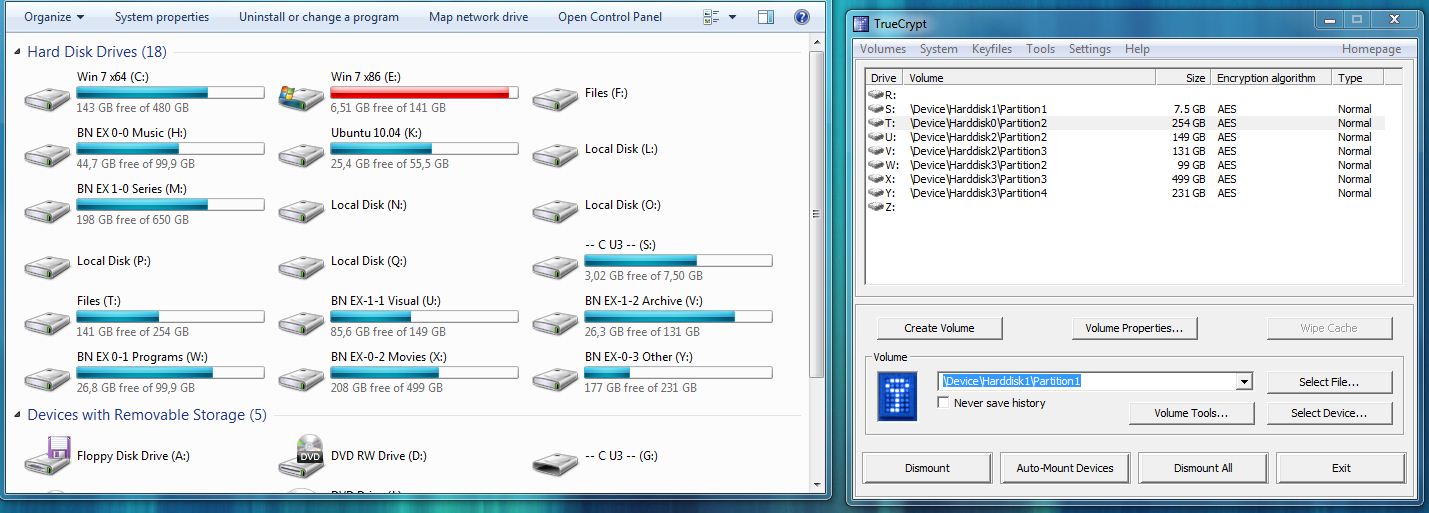Select the BN EX 0-0 Music (H:) drive icon
1429x513 pixels.
(46, 154)
